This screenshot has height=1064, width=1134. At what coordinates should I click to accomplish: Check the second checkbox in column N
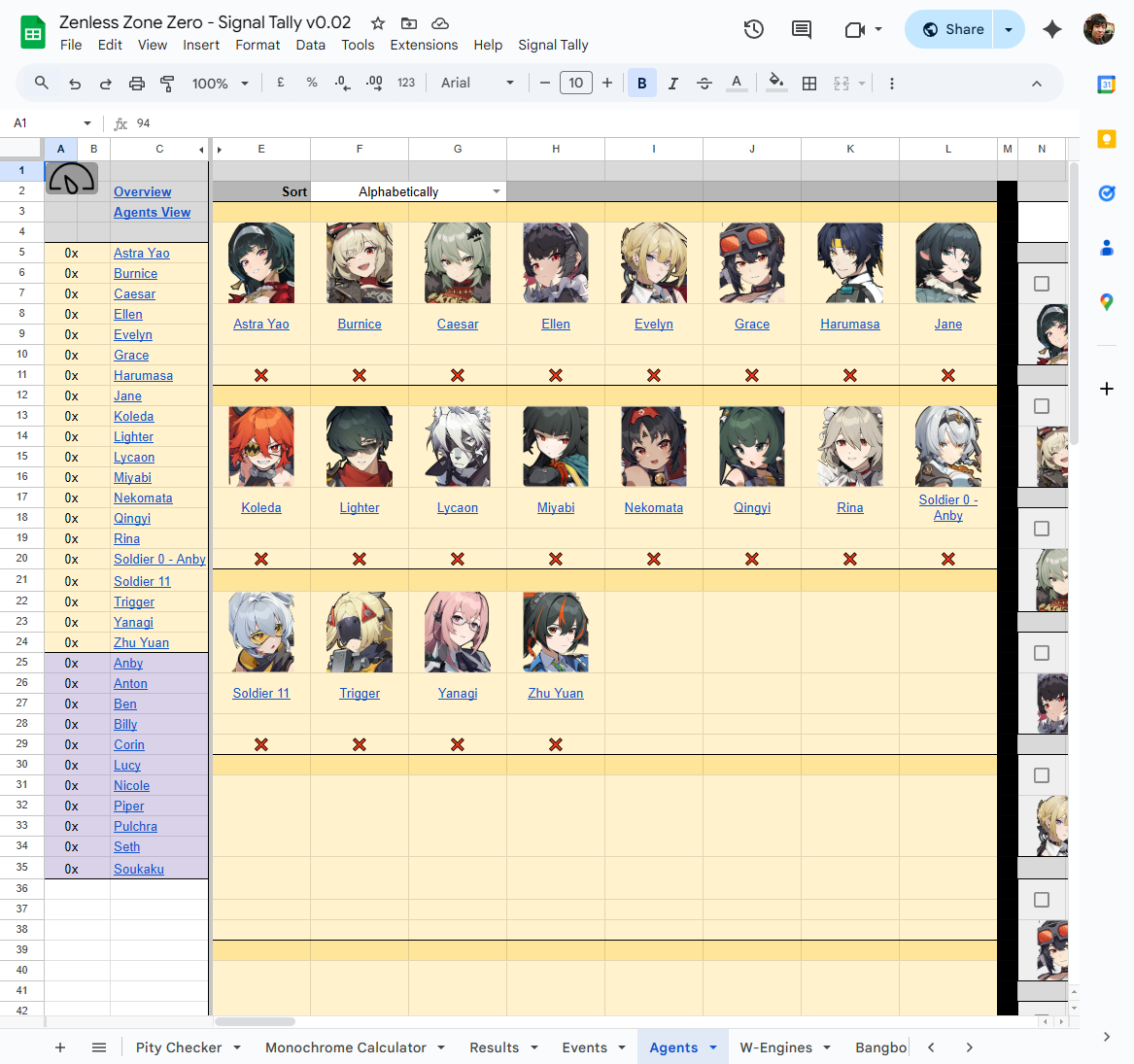point(1042,406)
